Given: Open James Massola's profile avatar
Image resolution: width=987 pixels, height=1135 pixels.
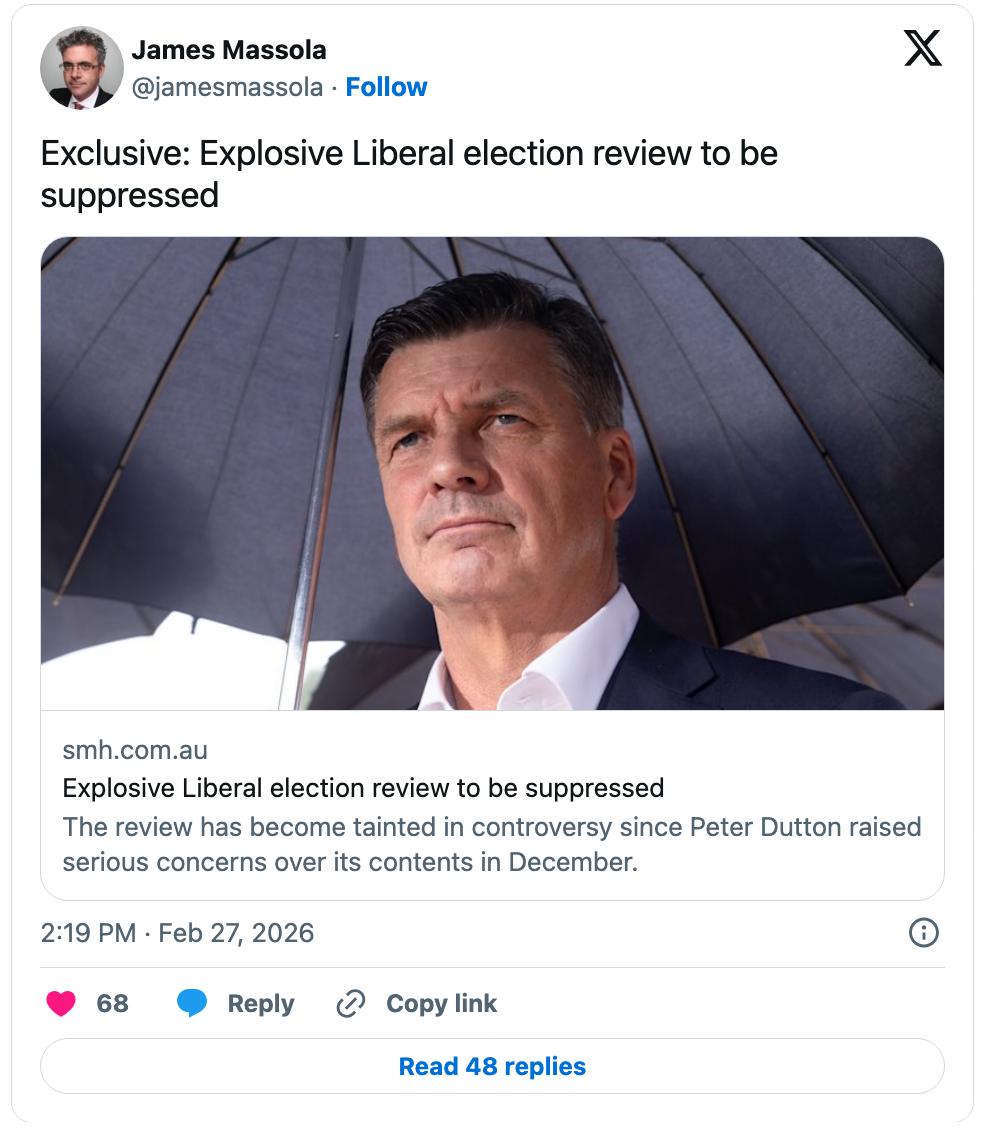Looking at the screenshot, I should coord(81,68).
